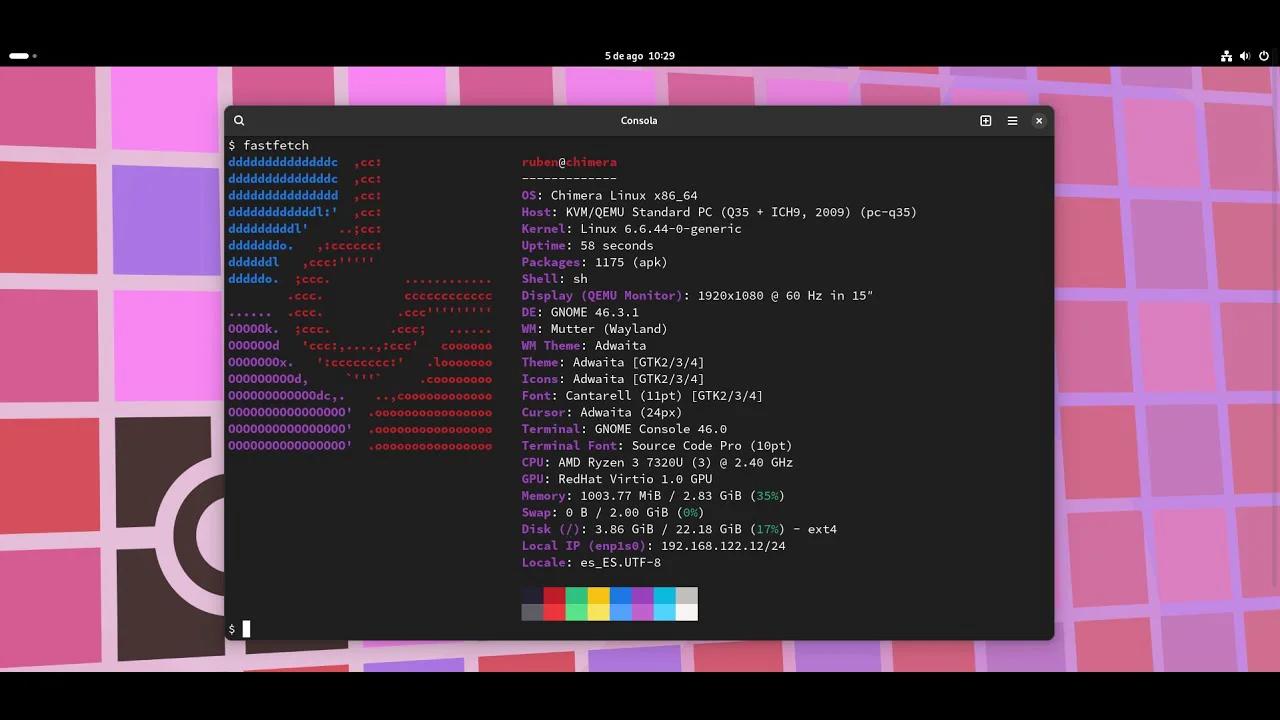Open the Console hamburger menu
Viewport: 1280px width, 720px height.
click(x=1012, y=120)
